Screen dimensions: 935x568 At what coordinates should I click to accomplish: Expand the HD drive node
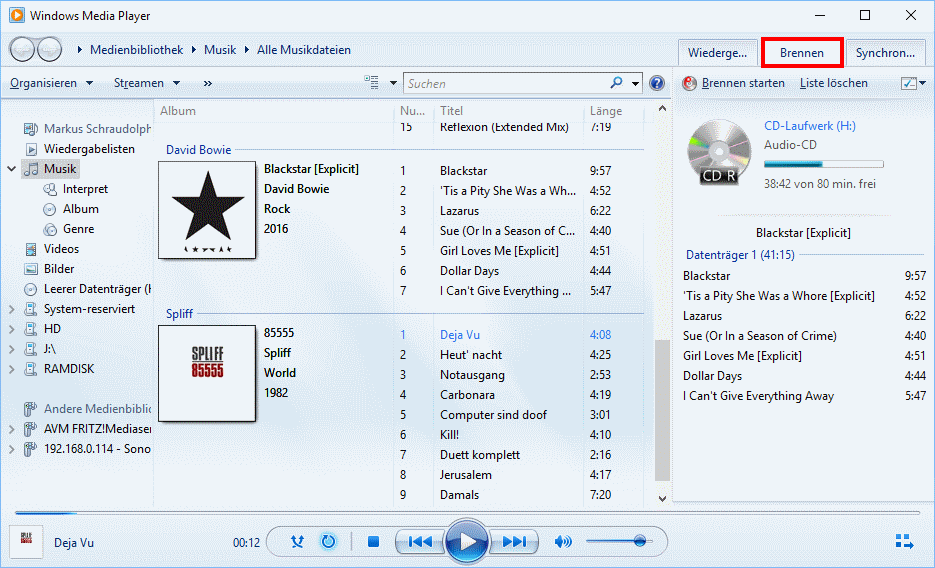click(11, 329)
